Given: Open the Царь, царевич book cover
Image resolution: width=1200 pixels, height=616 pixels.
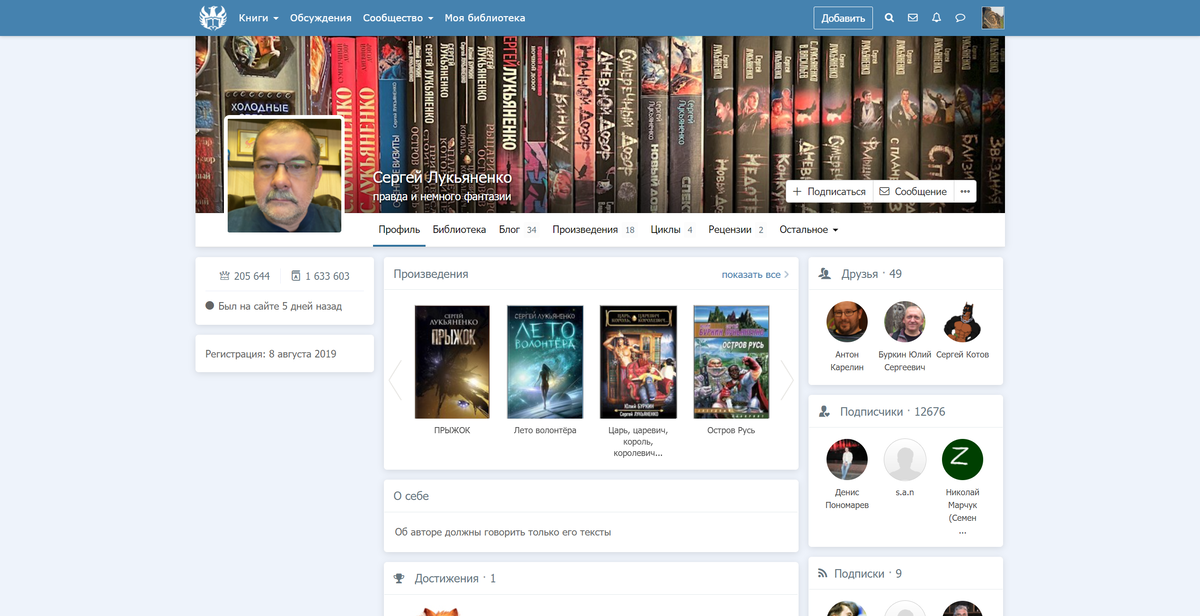Looking at the screenshot, I should click(x=638, y=362).
